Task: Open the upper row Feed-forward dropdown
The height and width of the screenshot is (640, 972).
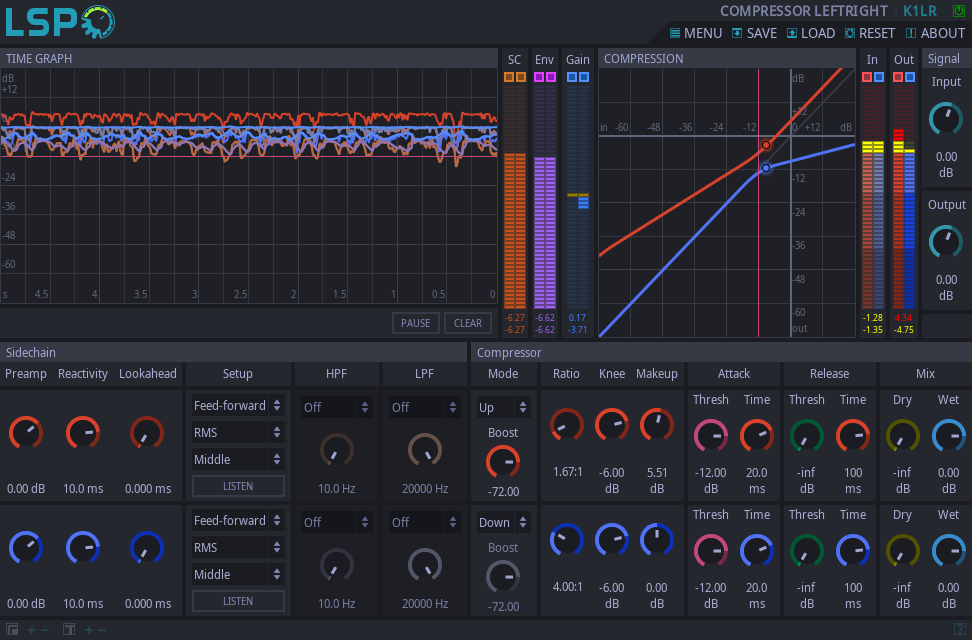Action: (238, 406)
